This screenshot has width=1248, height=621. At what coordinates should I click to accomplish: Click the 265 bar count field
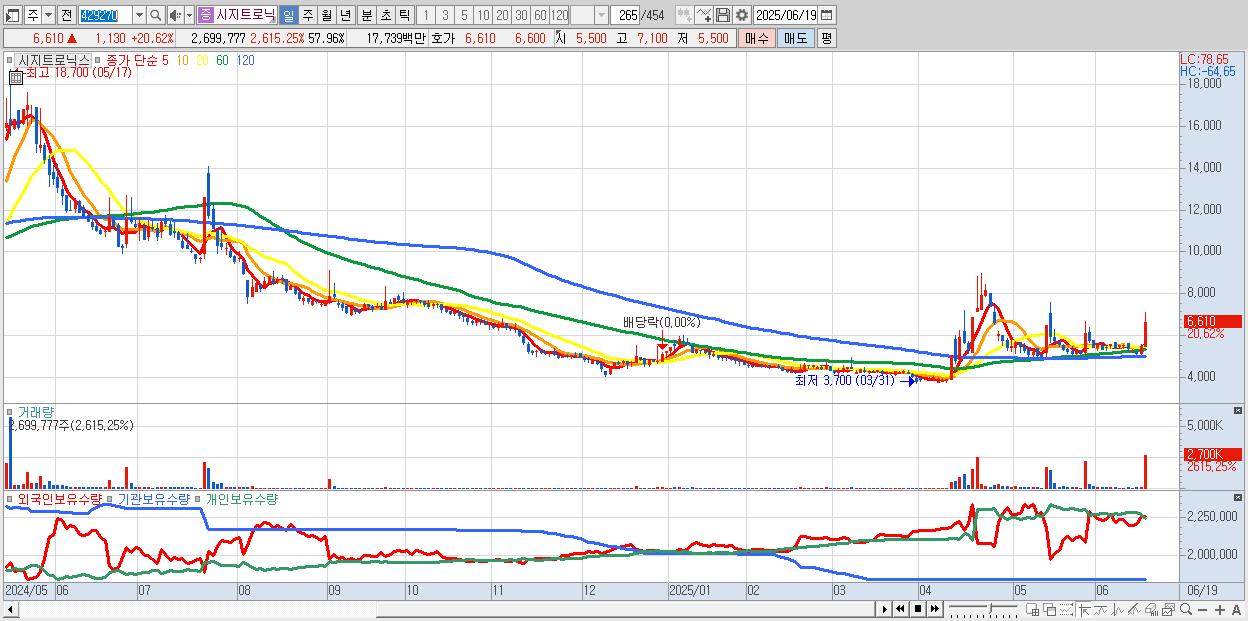625,15
